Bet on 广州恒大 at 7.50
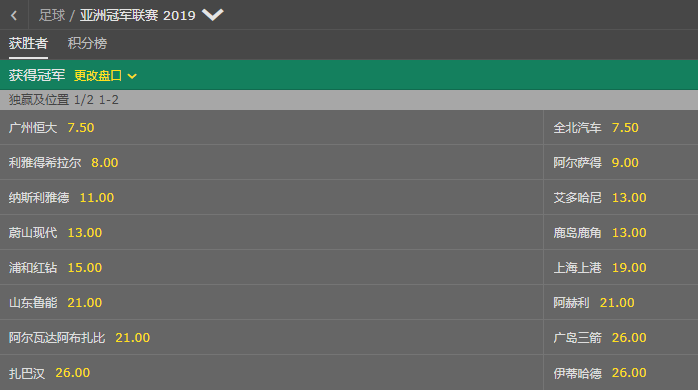Viewport: 698px width, 390px height. pyautogui.click(x=272, y=127)
